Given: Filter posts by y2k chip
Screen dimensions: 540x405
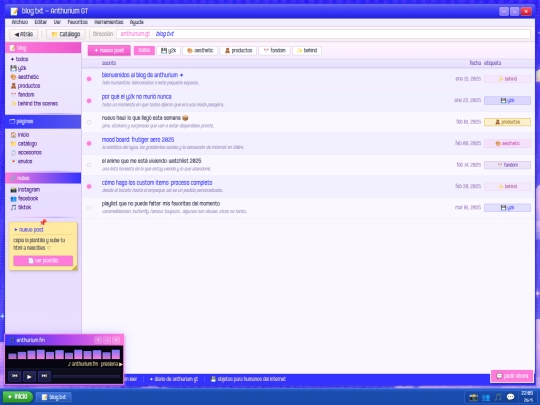Looking at the screenshot, I should point(169,51).
